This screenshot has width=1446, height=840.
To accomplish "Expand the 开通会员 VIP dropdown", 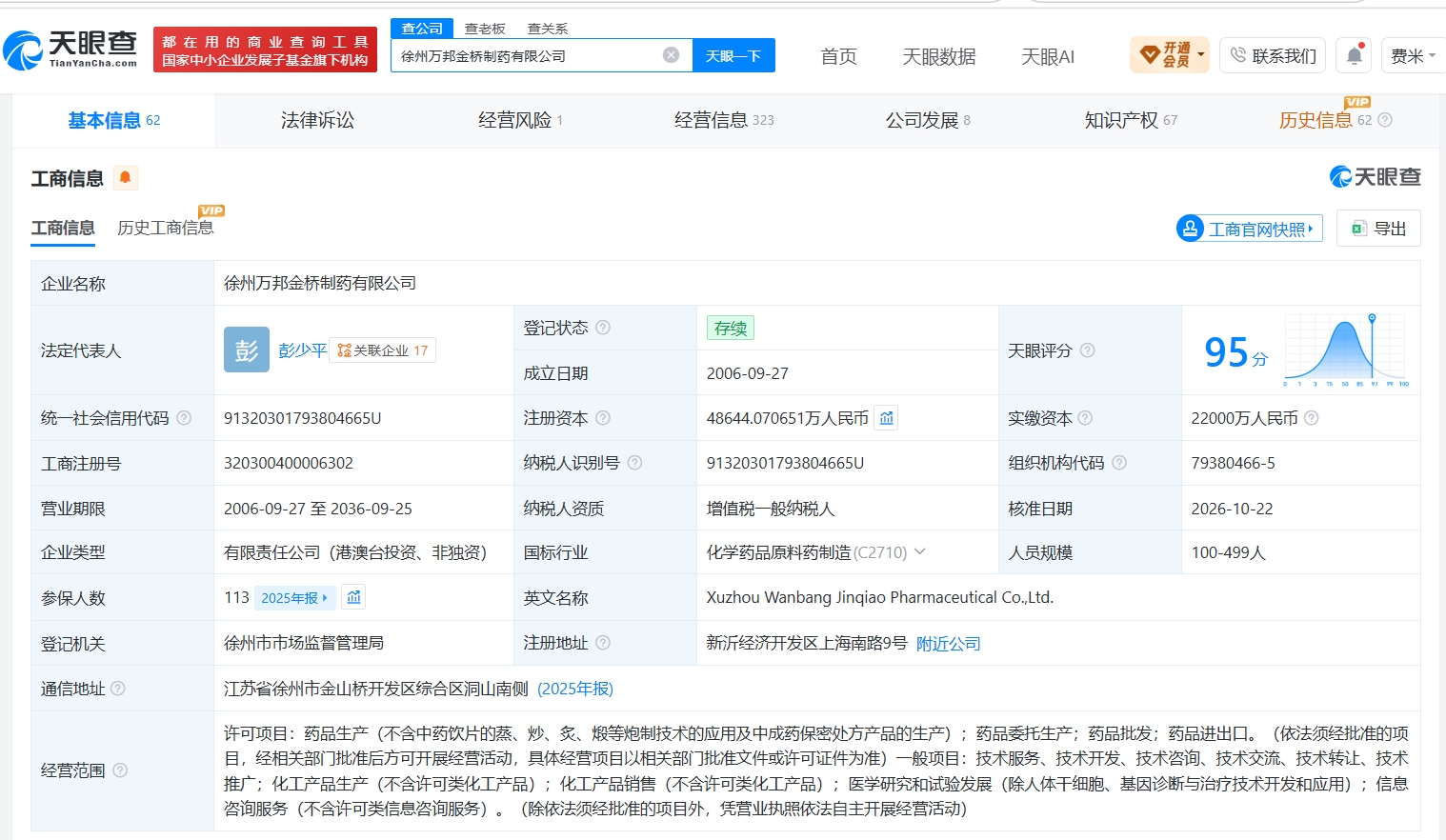I will (x=1170, y=55).
